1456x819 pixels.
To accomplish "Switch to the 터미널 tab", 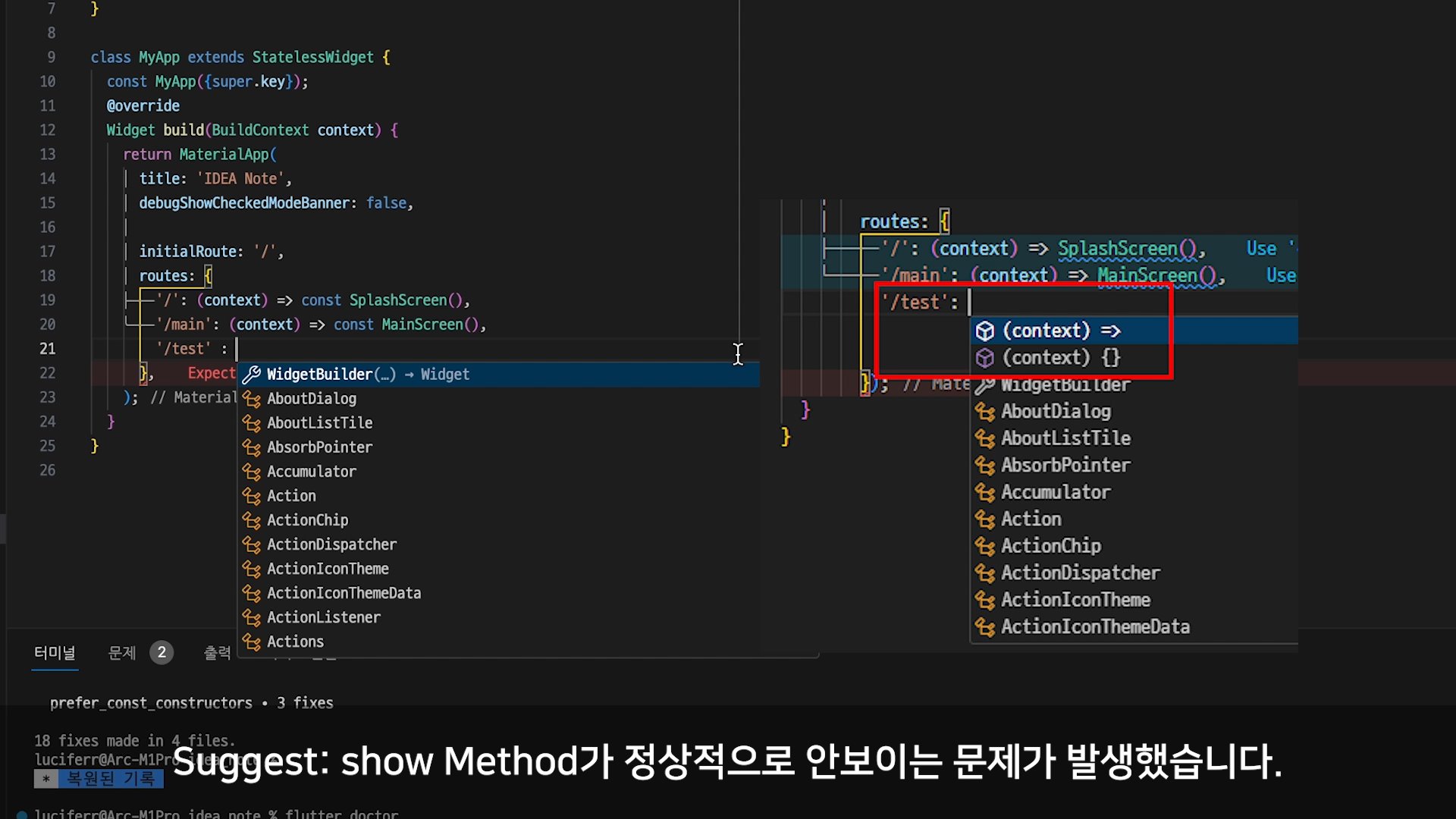I will click(55, 652).
